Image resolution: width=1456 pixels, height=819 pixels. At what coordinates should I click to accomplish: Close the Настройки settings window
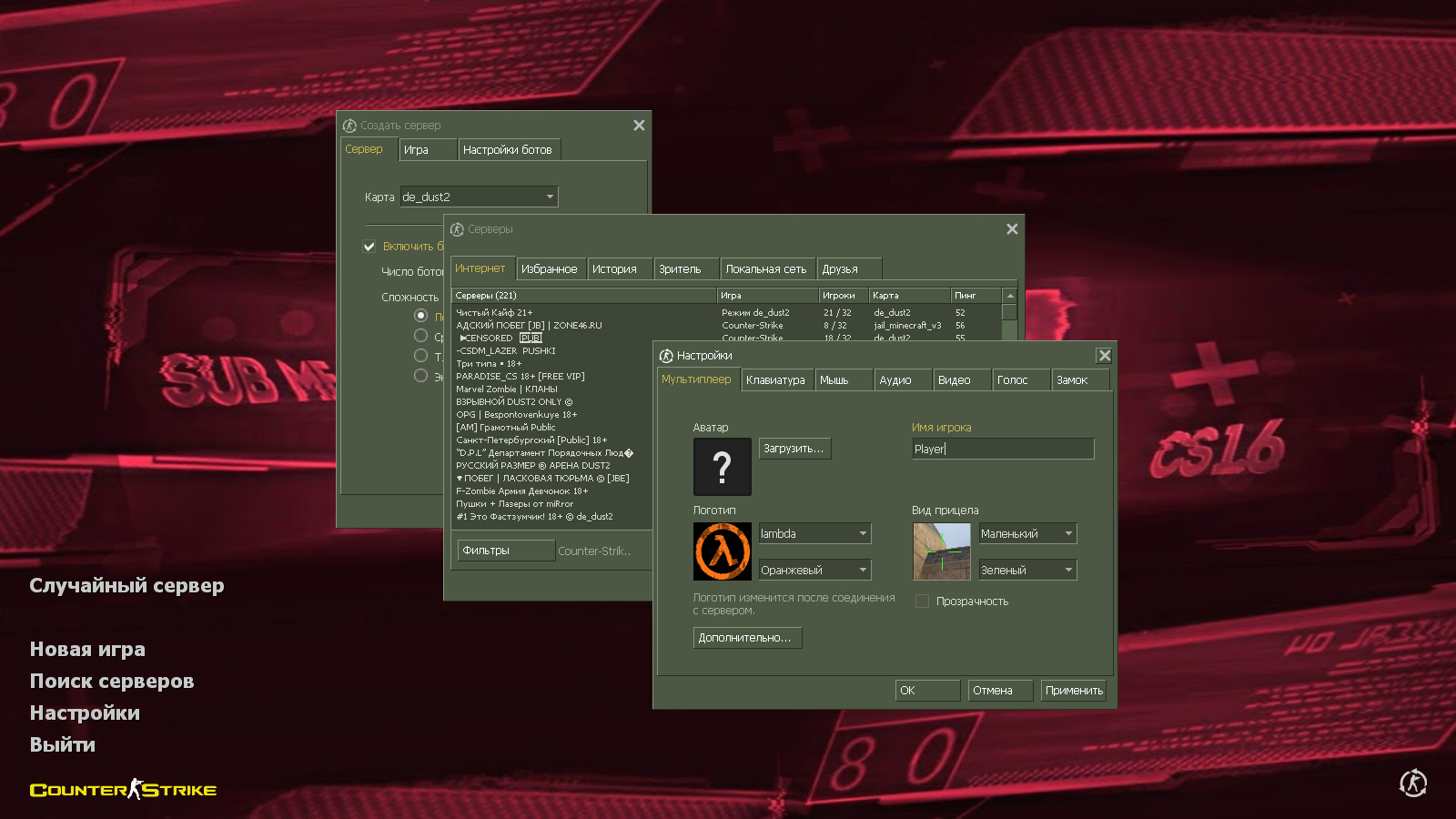pos(1104,356)
